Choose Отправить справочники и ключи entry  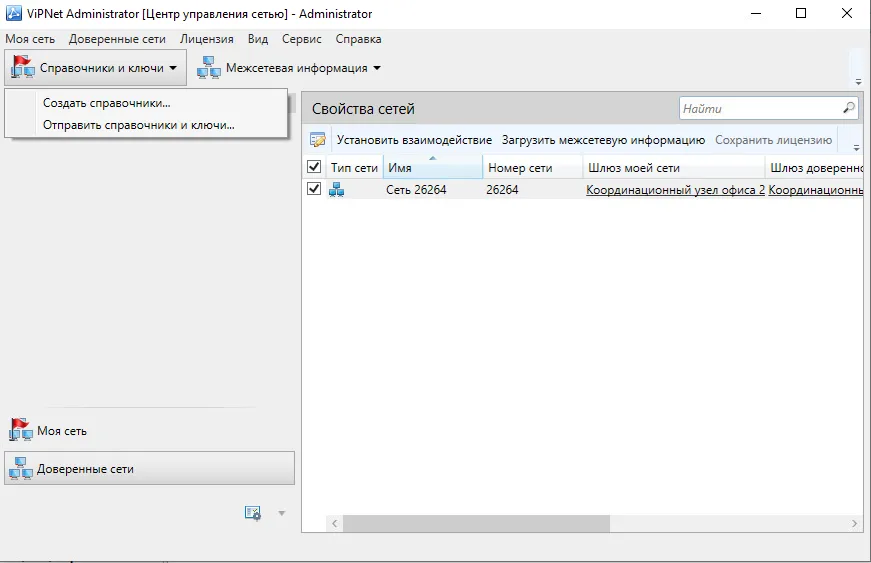coord(139,125)
